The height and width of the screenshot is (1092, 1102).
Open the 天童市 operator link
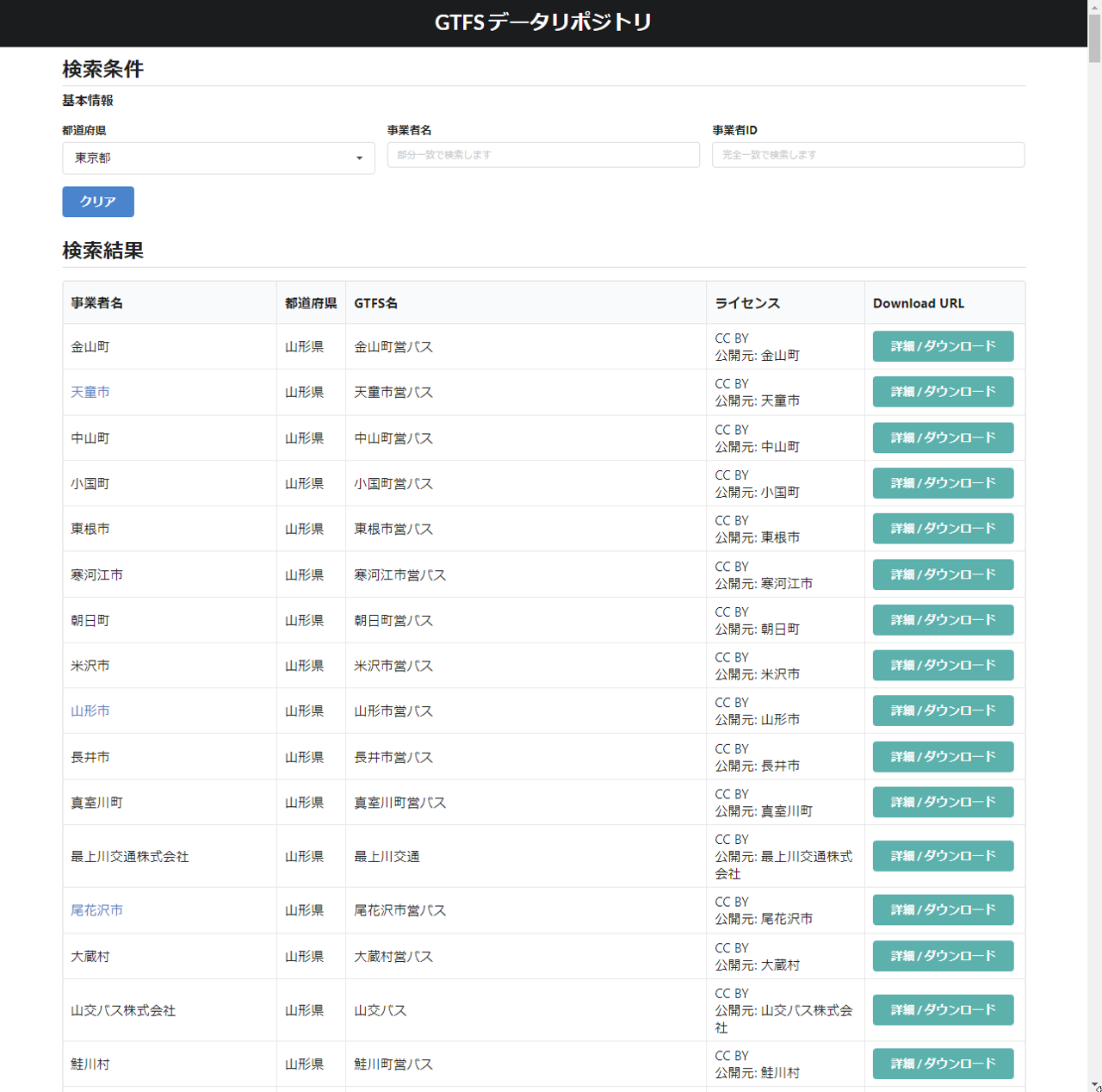pos(90,392)
